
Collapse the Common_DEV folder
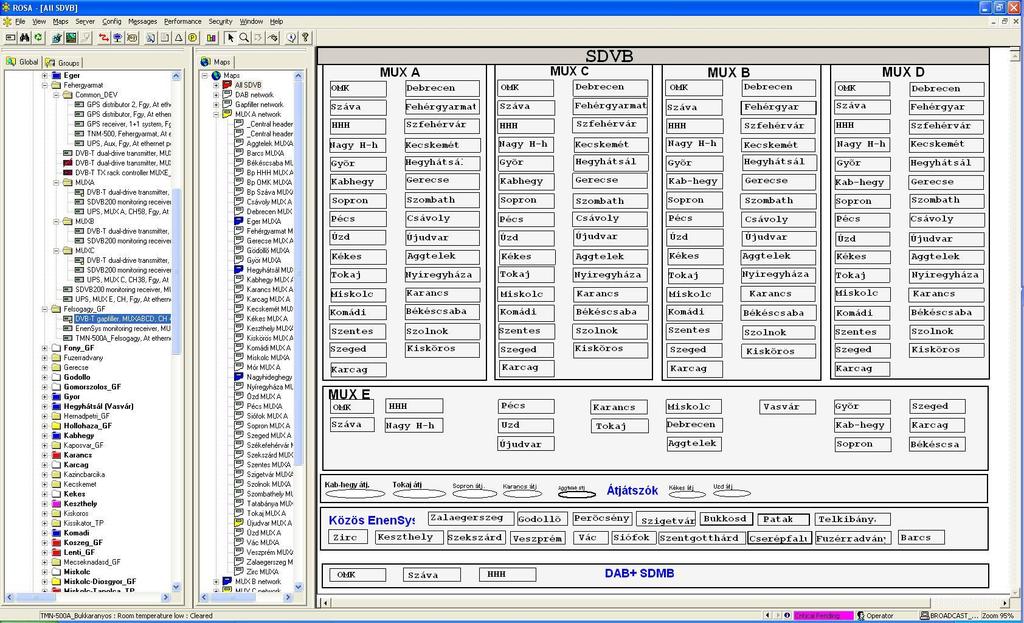pos(56,95)
